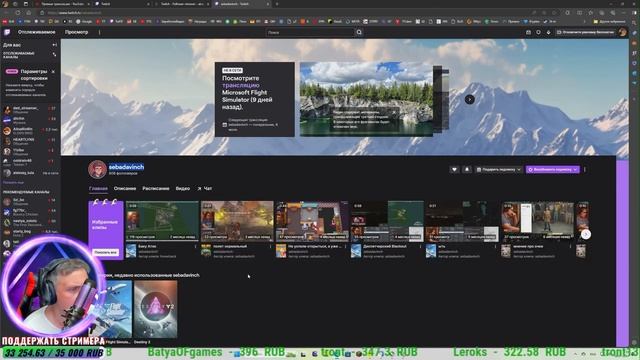Viewport: 640px width, 360px height.
Task: Click the browser address bar
Action: (286, 13)
